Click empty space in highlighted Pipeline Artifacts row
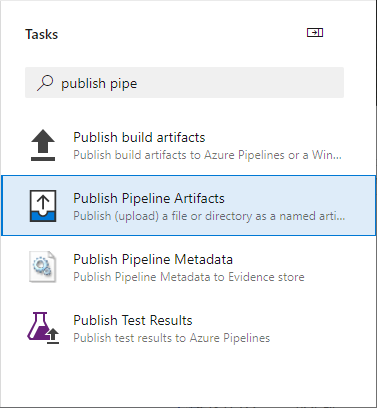 point(300,198)
